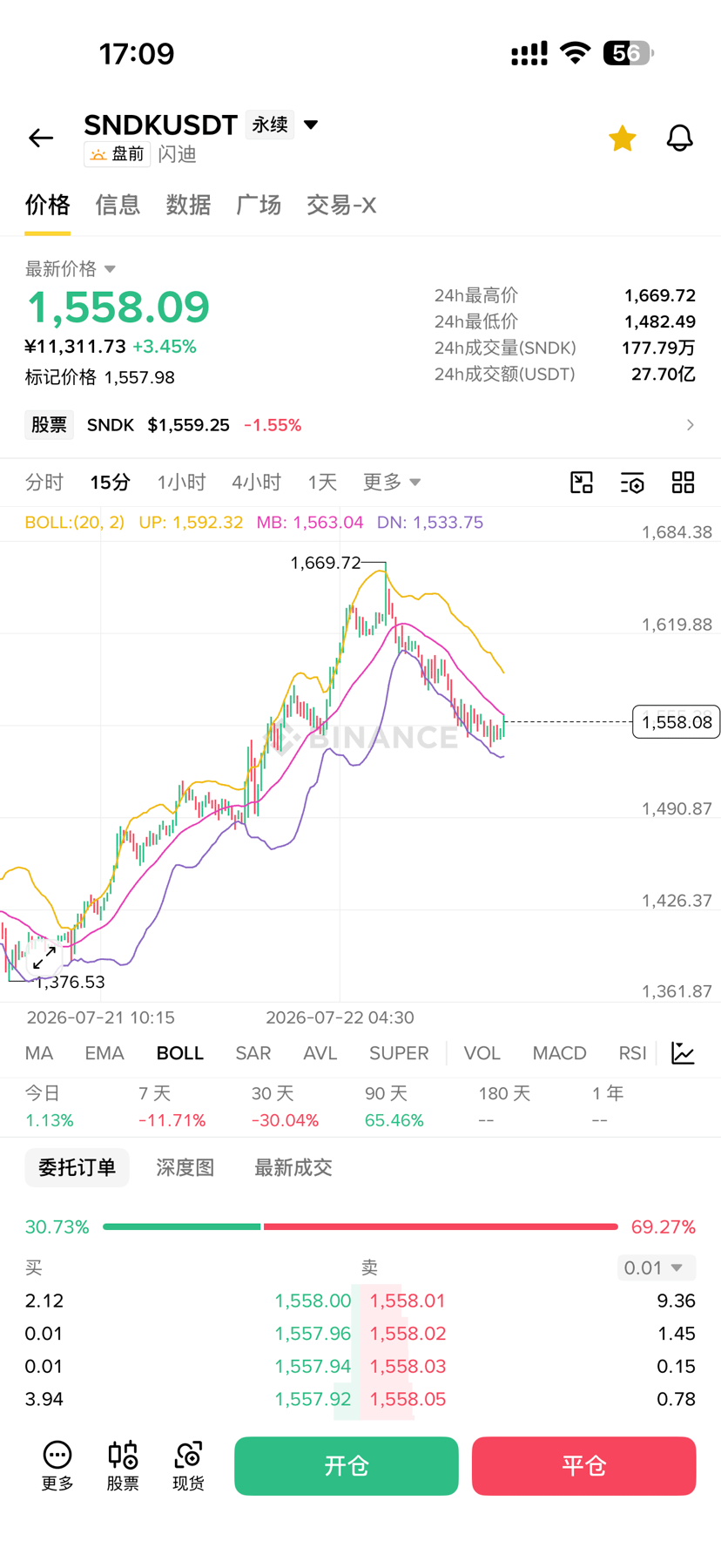Switch to the 数据 tab

coord(188,206)
